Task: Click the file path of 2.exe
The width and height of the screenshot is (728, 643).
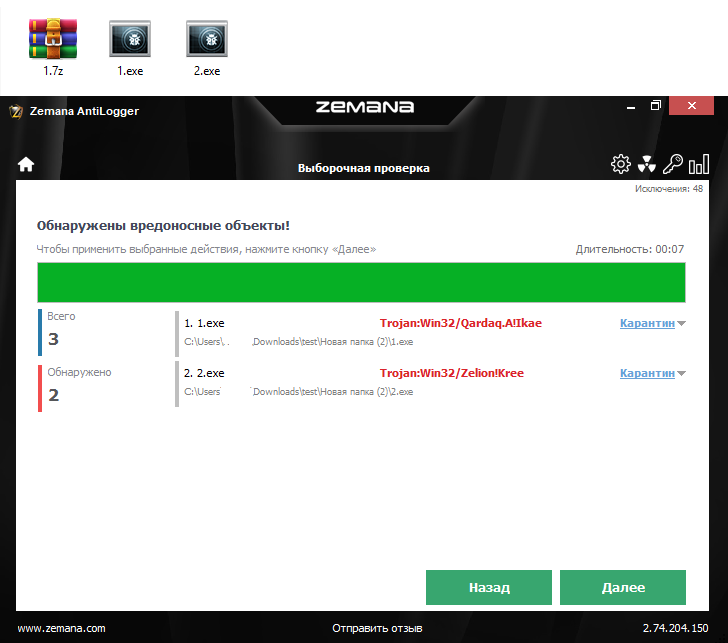Action: [x=299, y=392]
